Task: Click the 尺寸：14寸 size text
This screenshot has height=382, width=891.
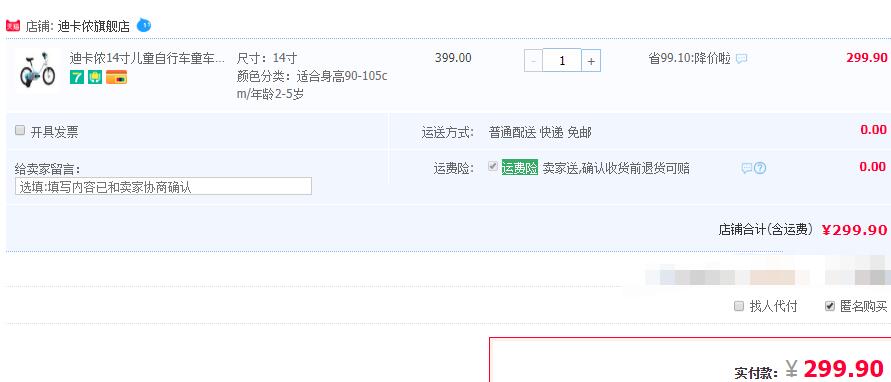Action: [x=267, y=58]
